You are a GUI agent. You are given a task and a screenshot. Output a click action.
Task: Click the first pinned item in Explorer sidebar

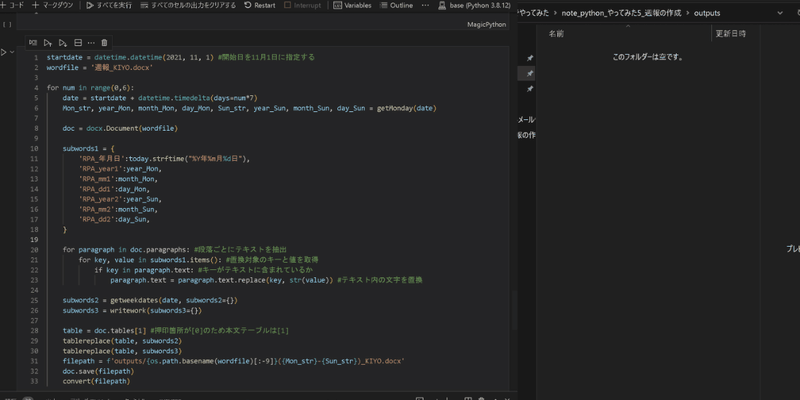tap(530, 59)
